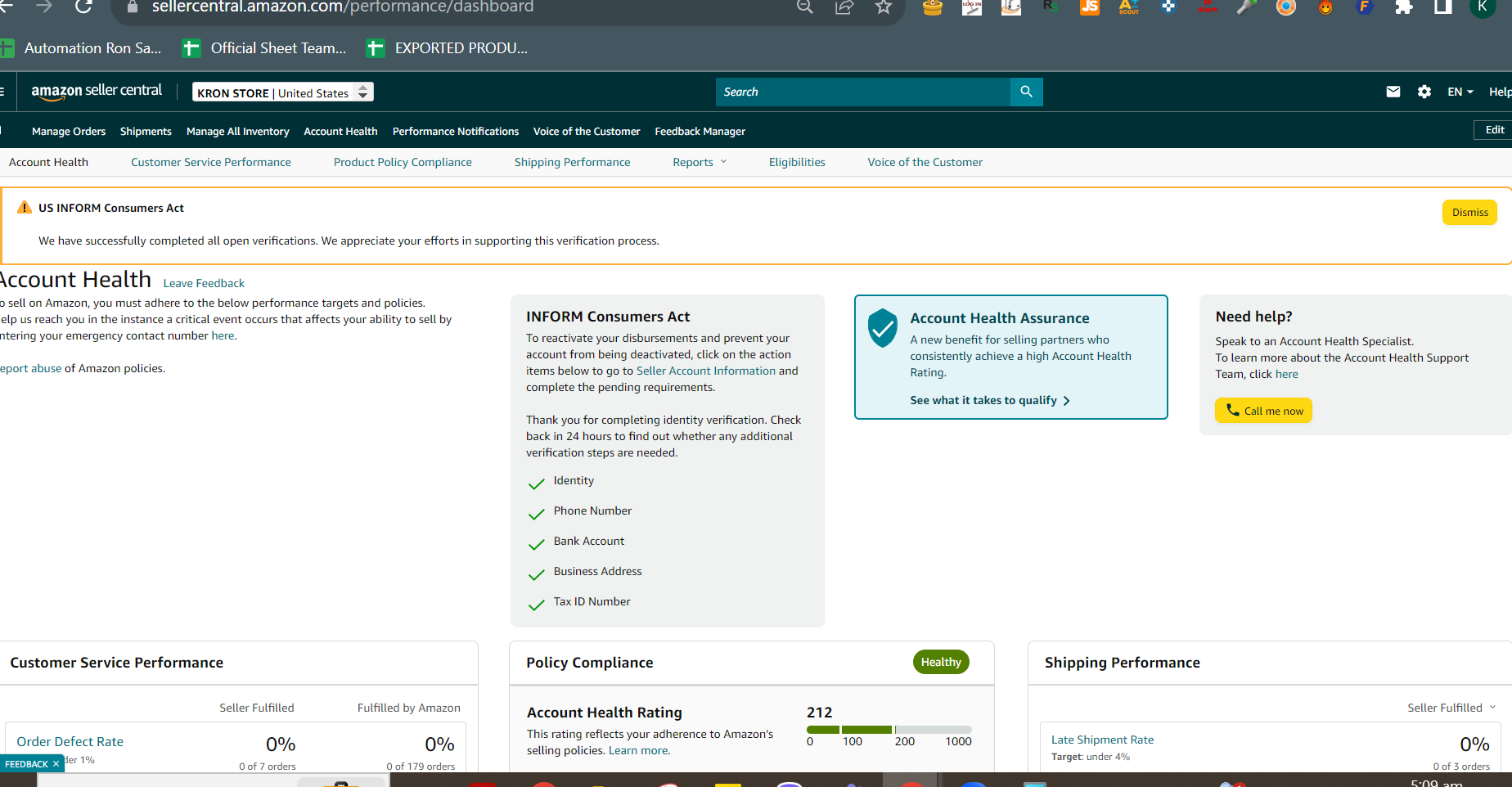Open the Jungle Scout JS extension
This screenshot has height=787, width=1512.
coord(1090,7)
